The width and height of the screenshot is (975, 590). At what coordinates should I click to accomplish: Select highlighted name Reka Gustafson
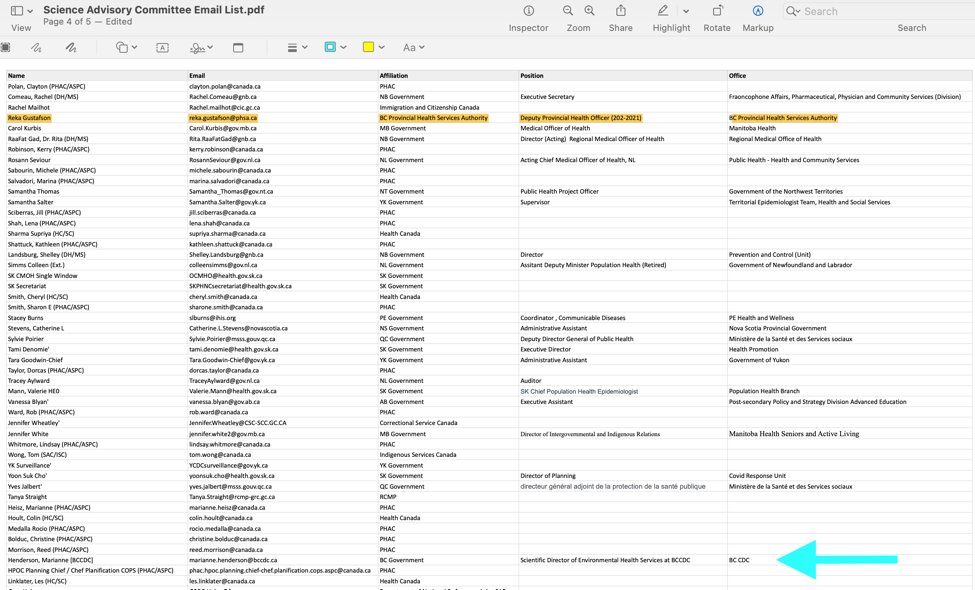(x=29, y=118)
